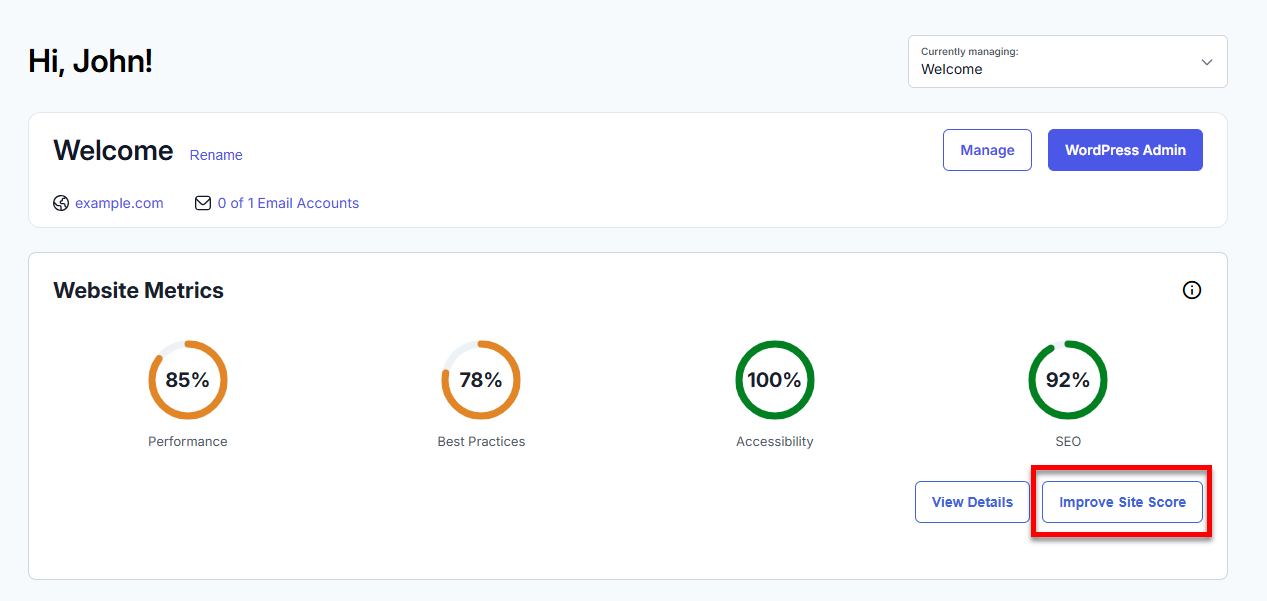Click the View Details button
This screenshot has width=1267, height=601.
[972, 502]
